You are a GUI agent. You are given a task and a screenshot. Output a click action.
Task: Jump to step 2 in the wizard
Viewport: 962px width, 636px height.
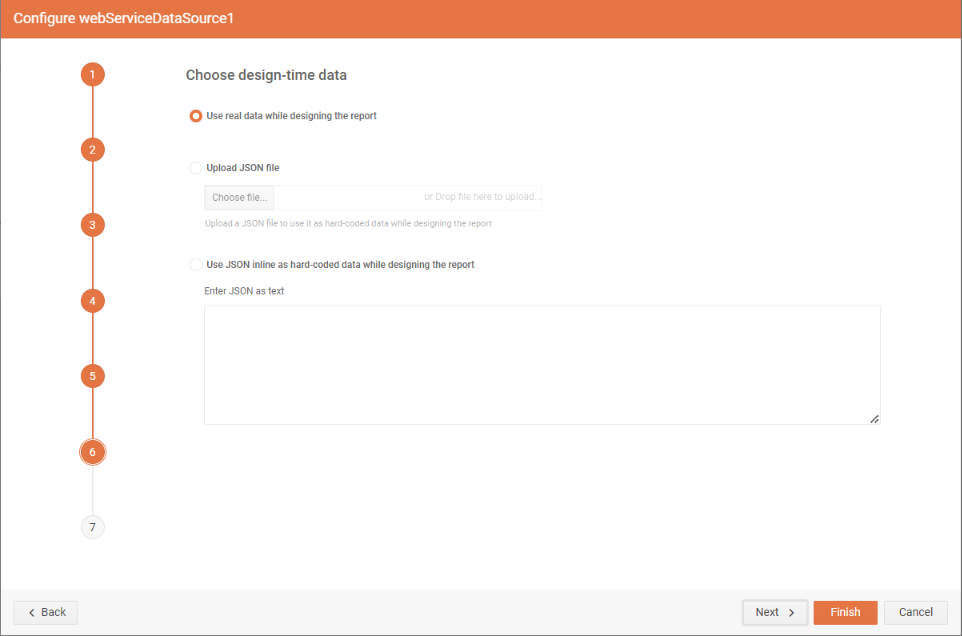[92, 149]
